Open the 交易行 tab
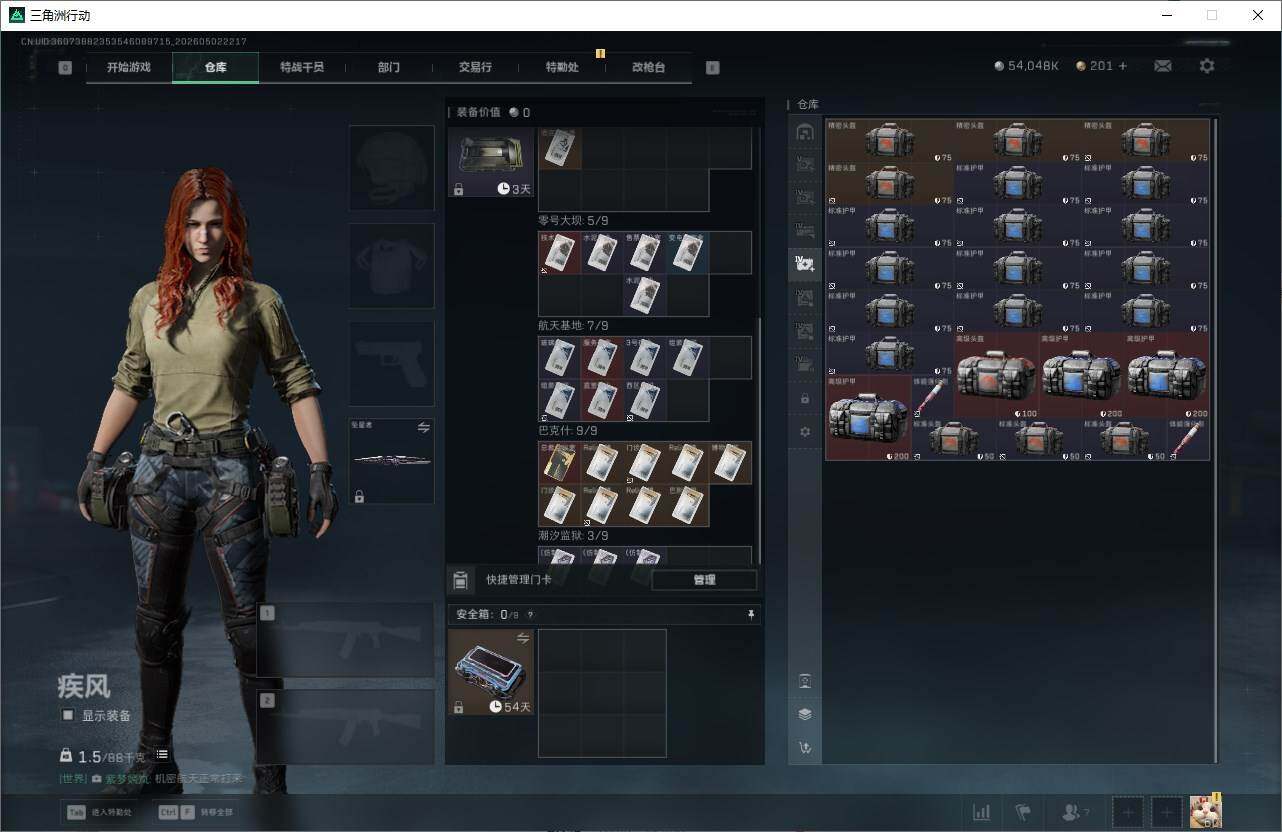Viewport: 1282px width, 832px height. click(x=475, y=67)
